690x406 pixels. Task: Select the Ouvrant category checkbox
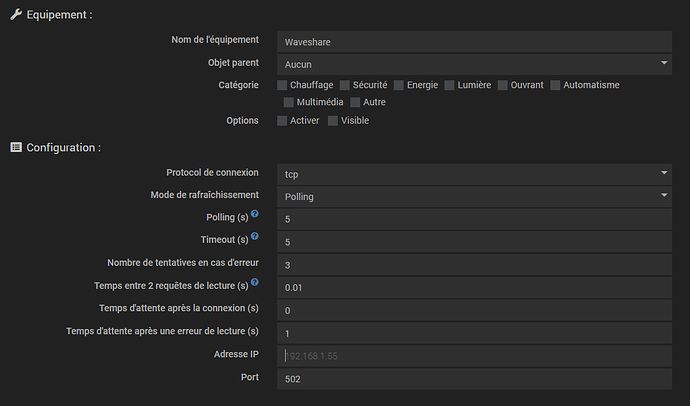coord(503,85)
